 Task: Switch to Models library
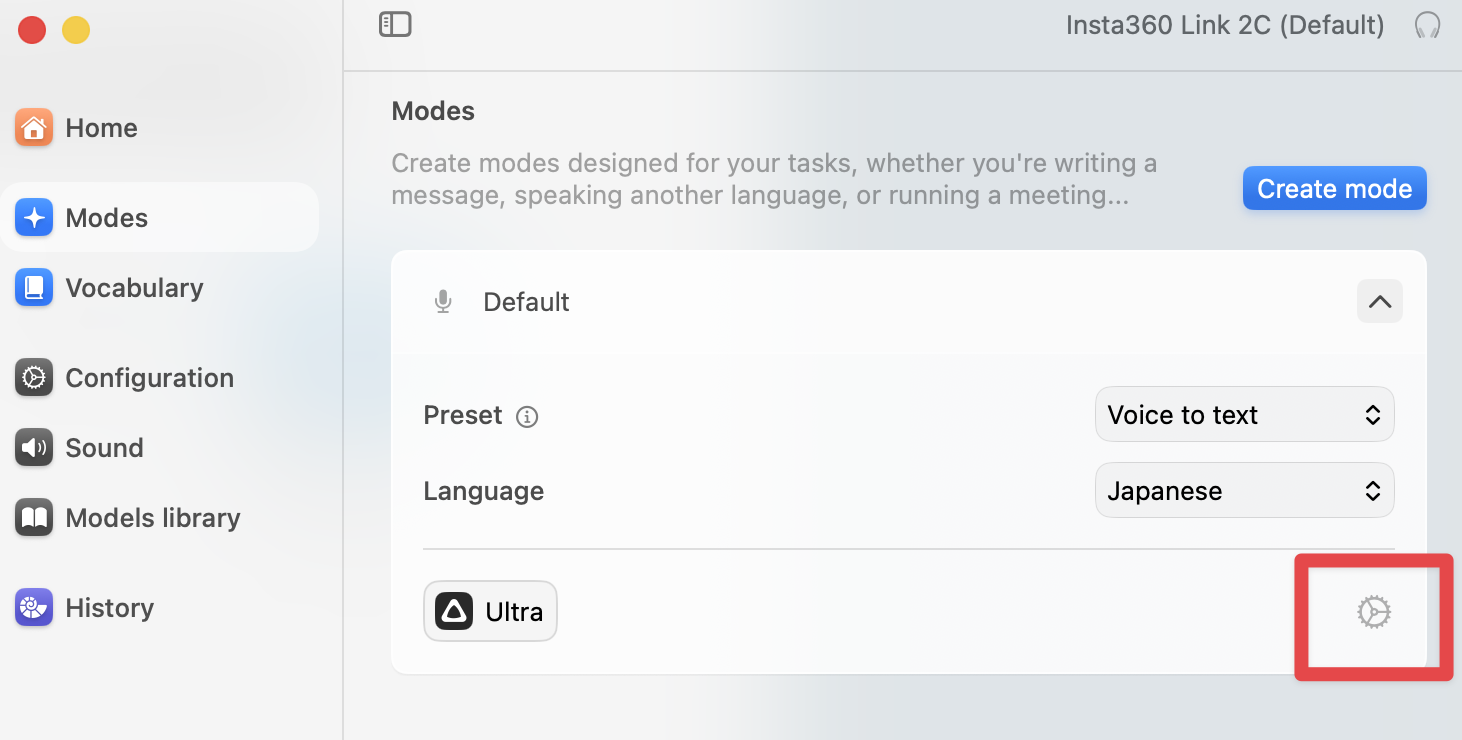click(x=152, y=518)
